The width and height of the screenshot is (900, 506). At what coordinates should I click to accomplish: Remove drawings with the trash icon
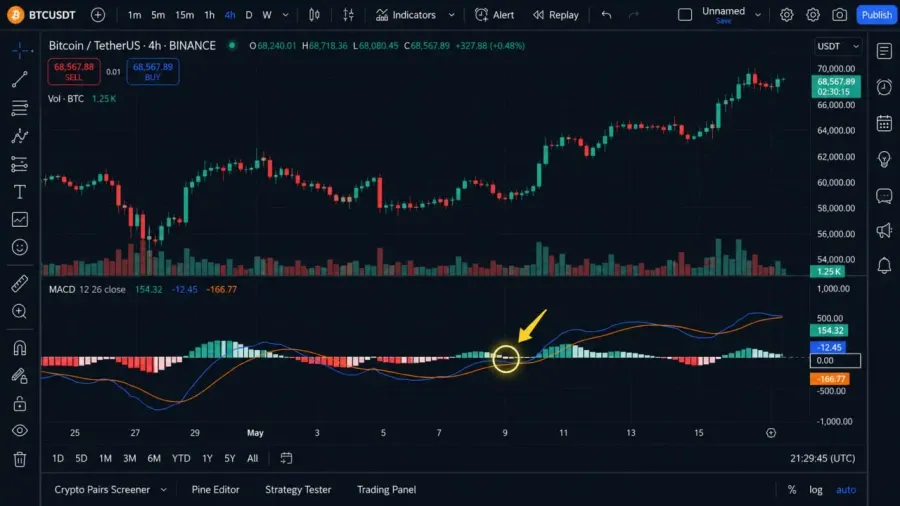[x=20, y=459]
